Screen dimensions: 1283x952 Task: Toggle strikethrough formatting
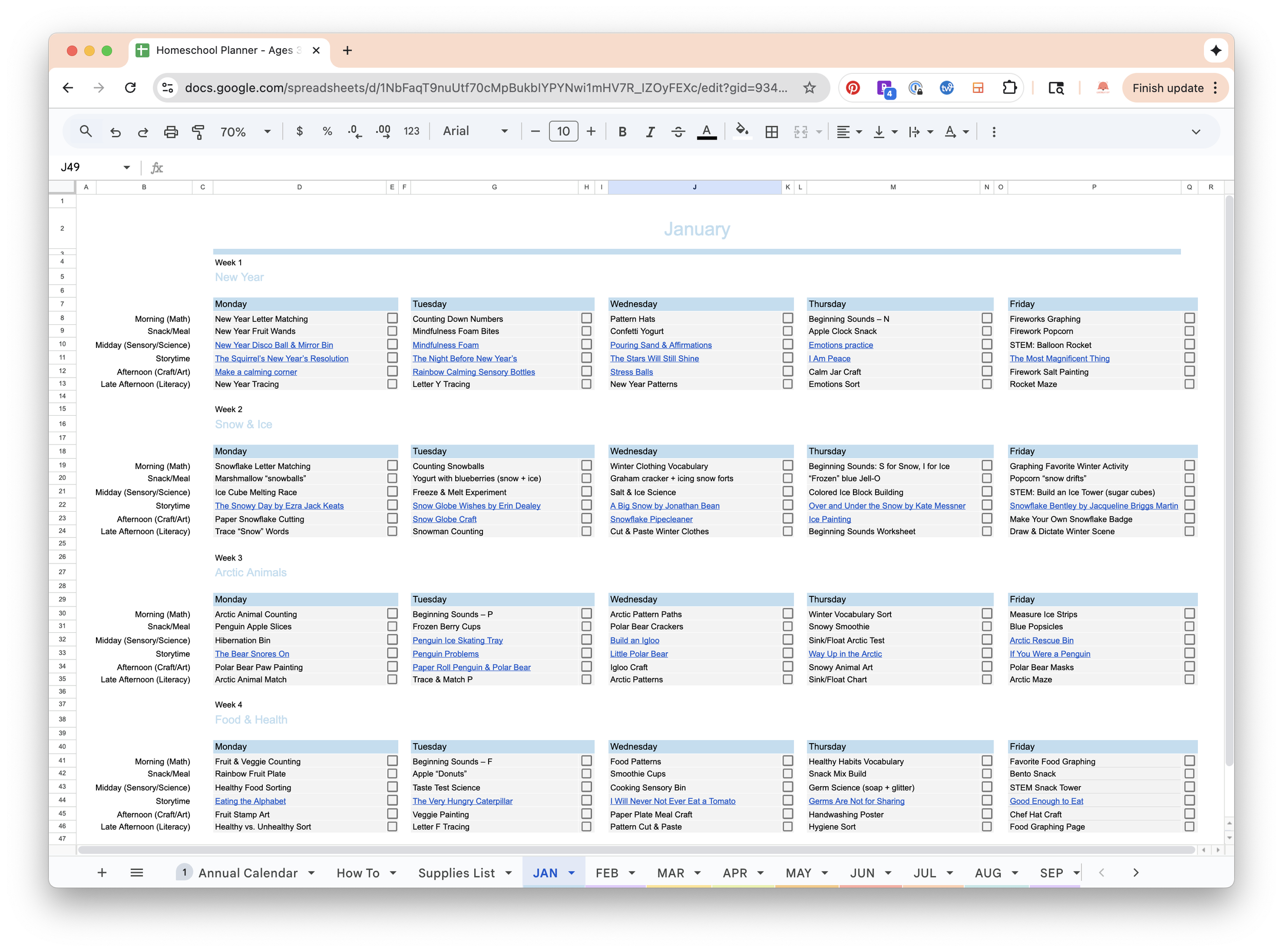pos(678,132)
